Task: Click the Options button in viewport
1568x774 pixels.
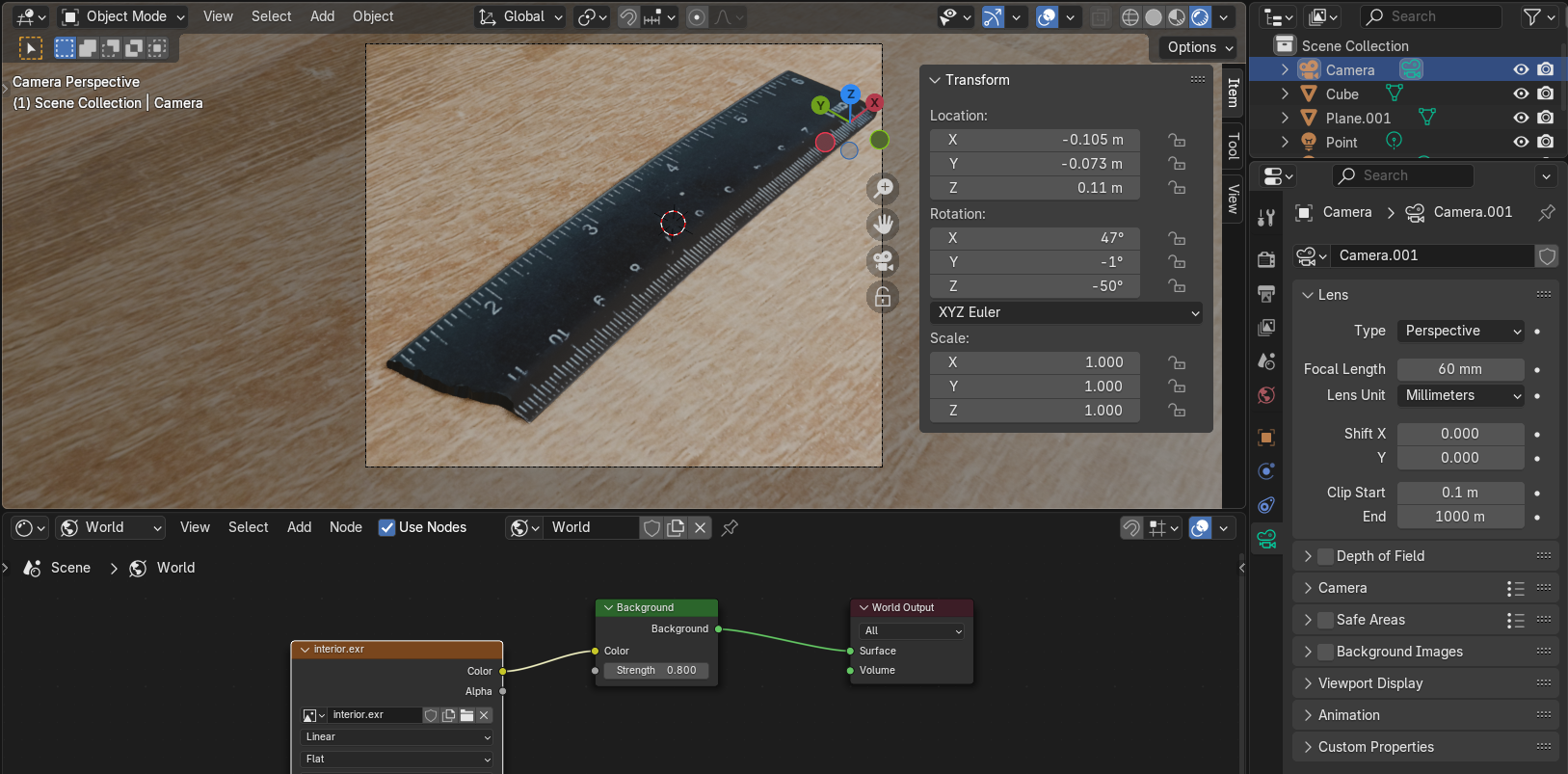Action: pos(1199,47)
